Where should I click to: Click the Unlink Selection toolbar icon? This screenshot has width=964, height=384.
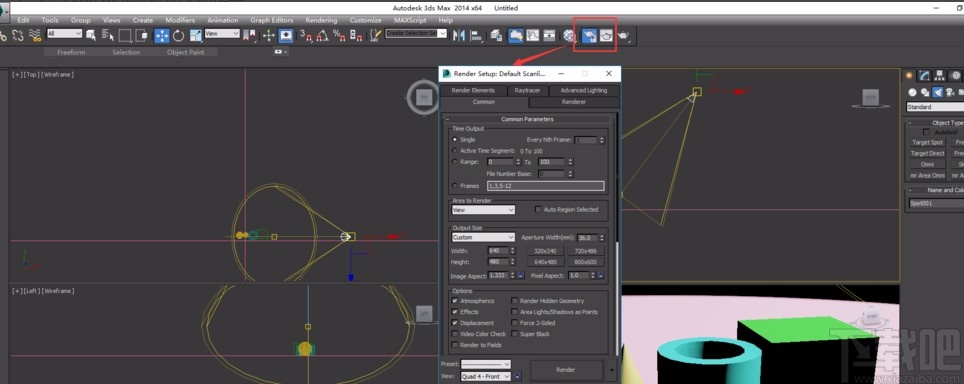tap(17, 35)
